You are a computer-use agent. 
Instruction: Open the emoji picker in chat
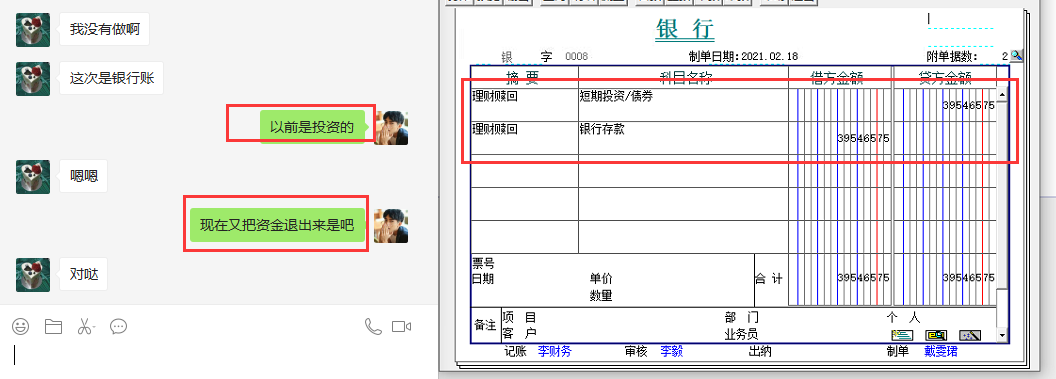[21, 326]
